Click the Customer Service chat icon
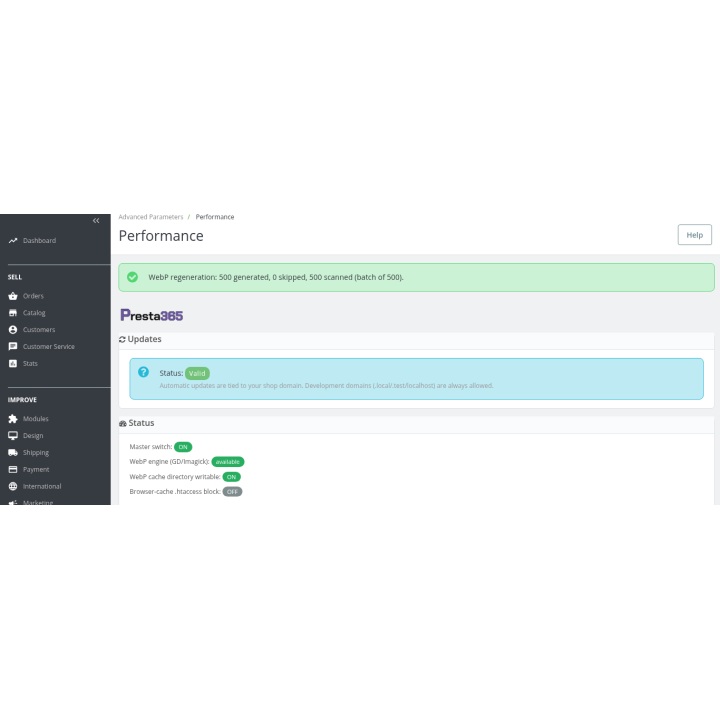The width and height of the screenshot is (720, 720). tap(13, 347)
